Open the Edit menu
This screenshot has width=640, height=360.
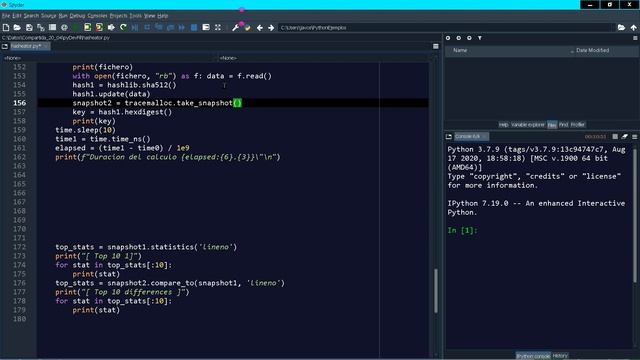click(17, 16)
